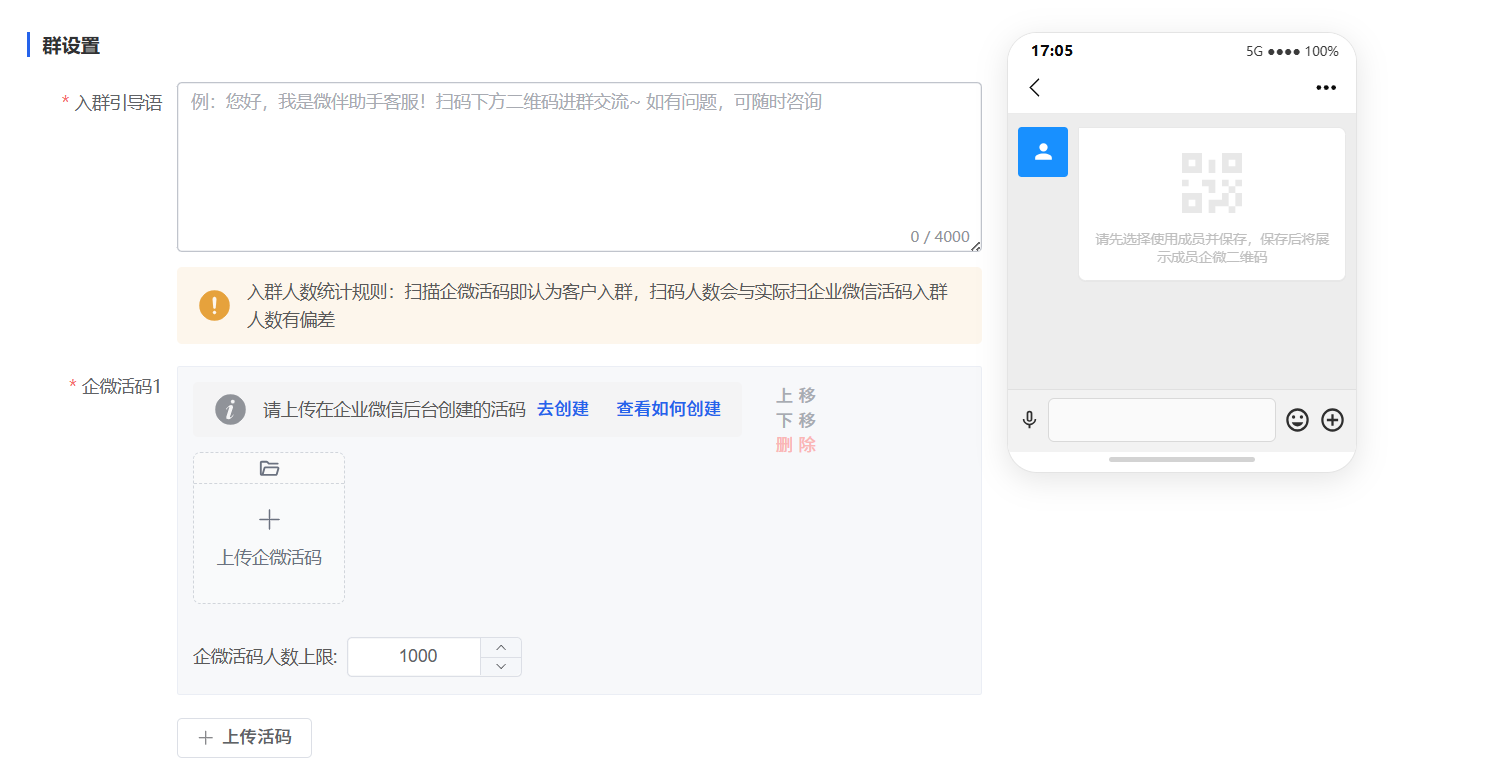Click the phone preview chat input box
1501x781 pixels.
point(1162,420)
